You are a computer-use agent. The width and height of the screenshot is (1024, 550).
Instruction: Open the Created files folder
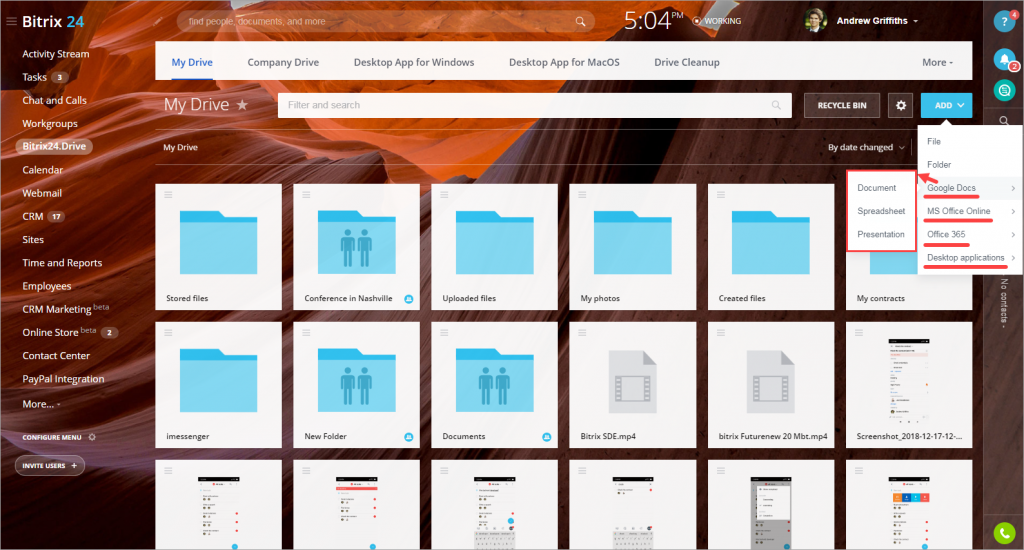[x=771, y=247]
